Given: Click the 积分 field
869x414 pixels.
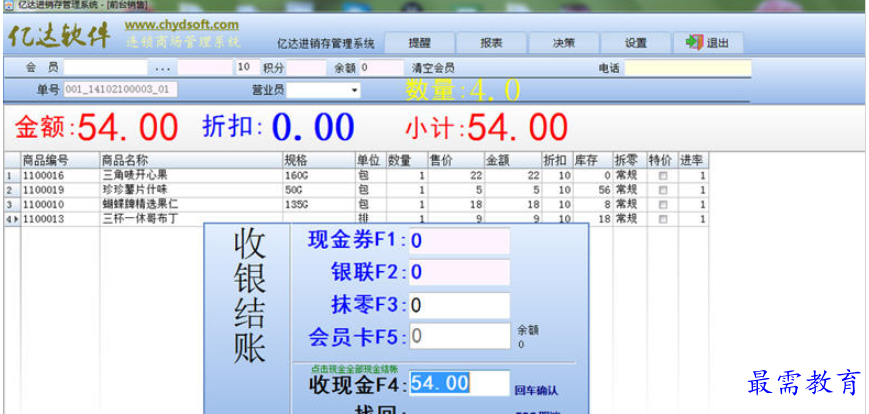Looking at the screenshot, I should pos(306,68).
